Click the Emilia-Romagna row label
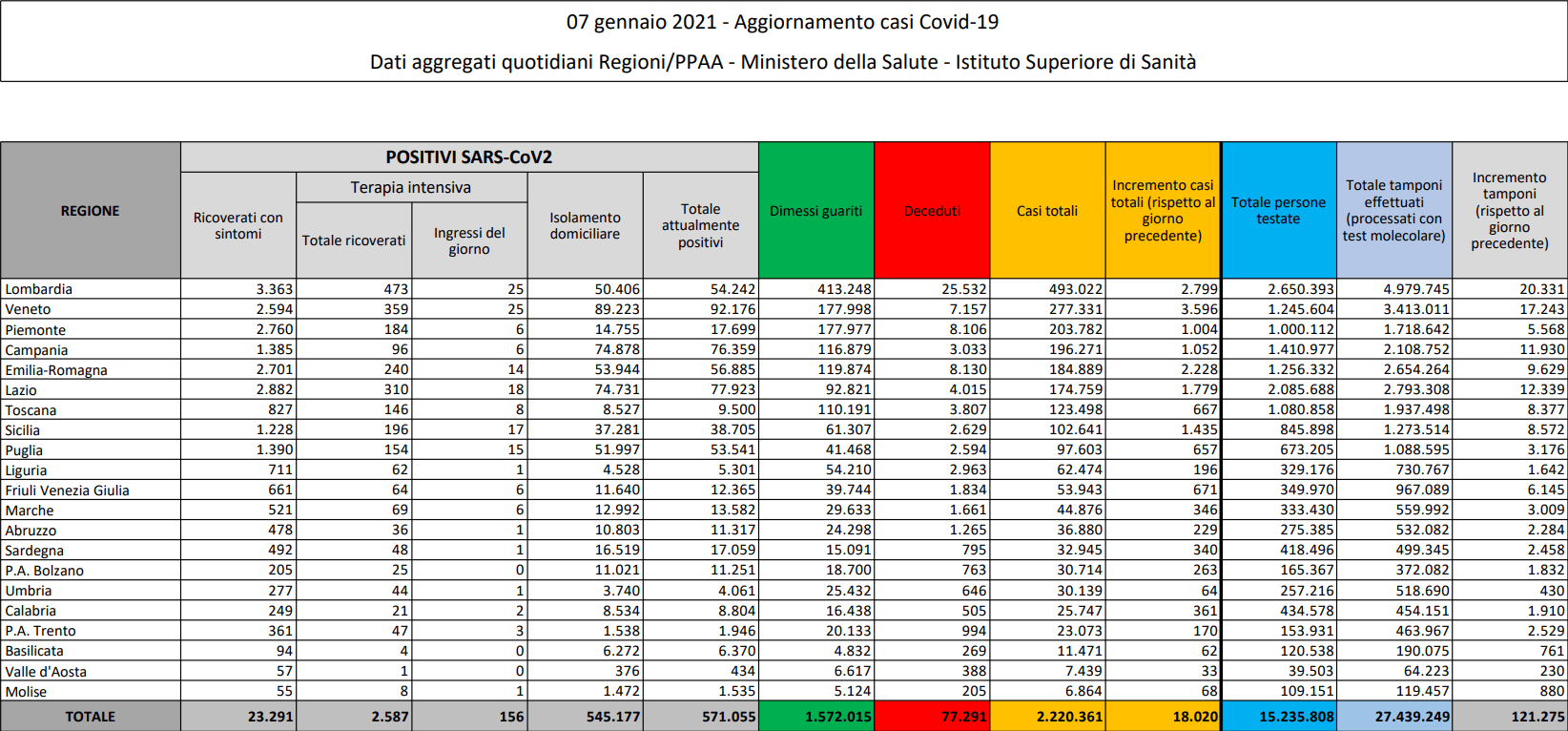Screen dimensions: 1568x731 (x=56, y=370)
